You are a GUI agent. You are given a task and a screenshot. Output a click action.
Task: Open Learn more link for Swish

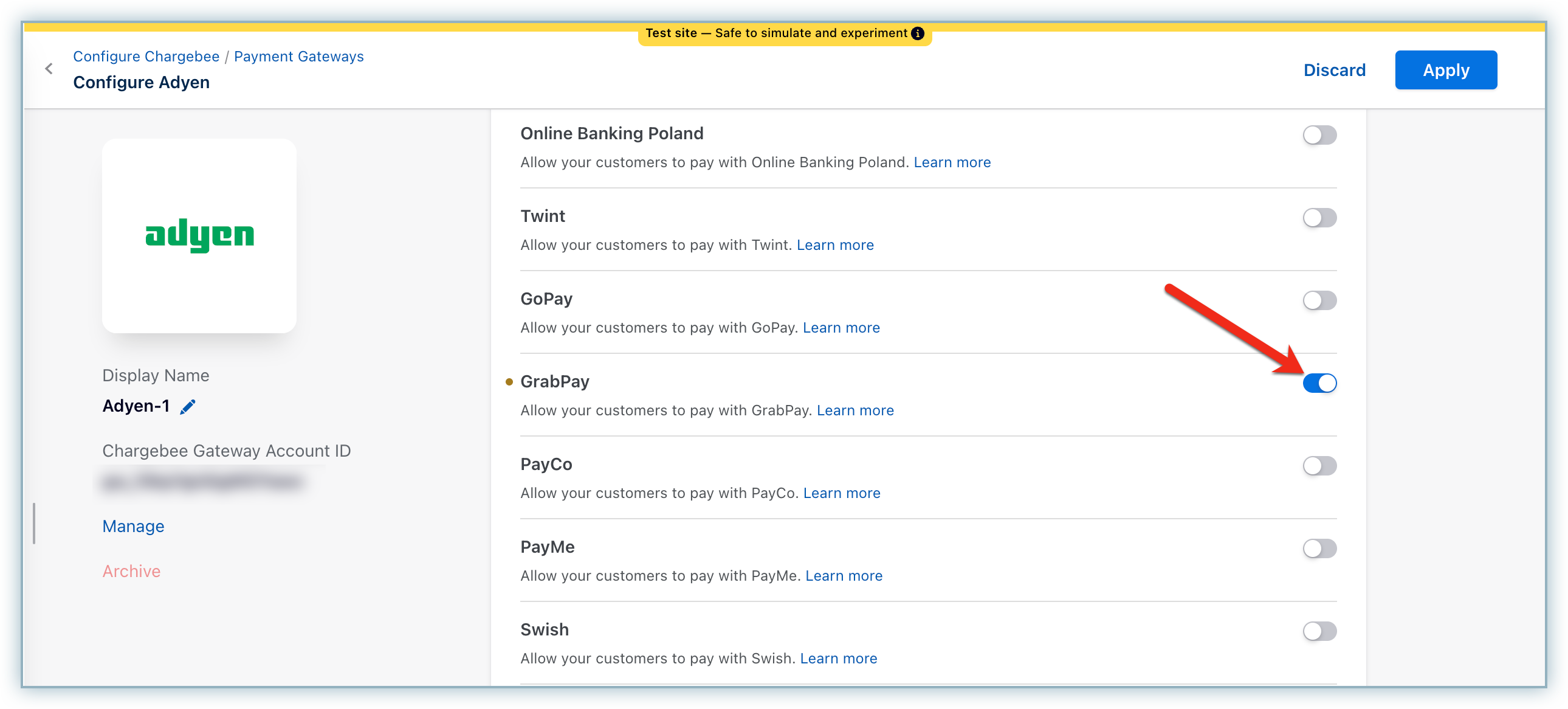pyautogui.click(x=838, y=659)
